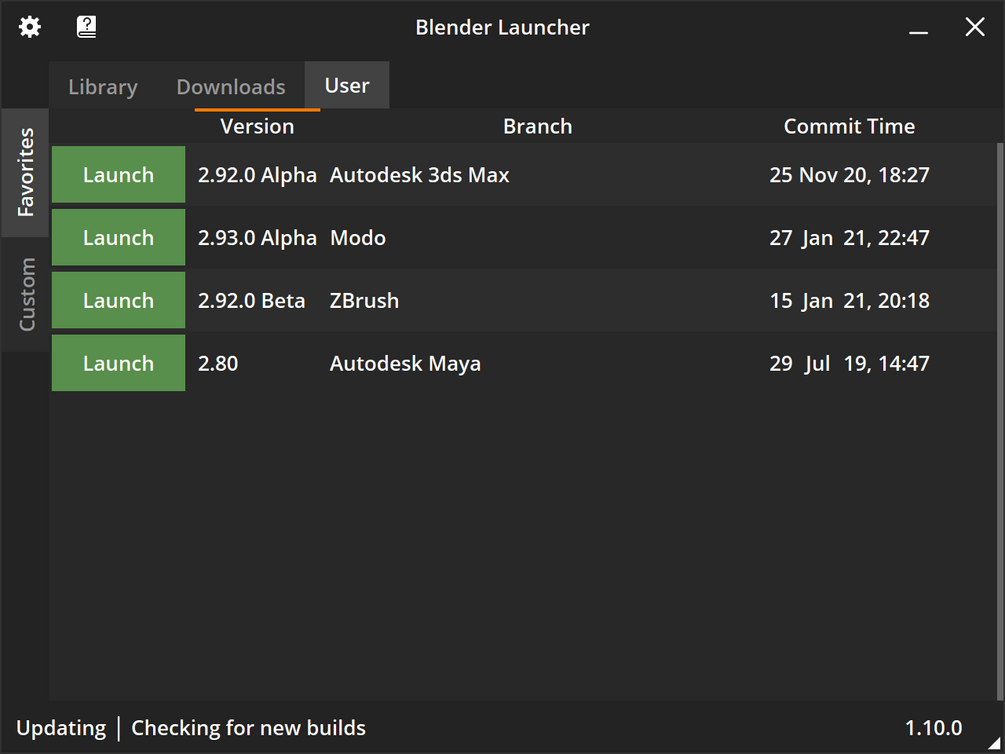The image size is (1005, 754).
Task: Open the Favorites side tab
Action: (x=26, y=172)
